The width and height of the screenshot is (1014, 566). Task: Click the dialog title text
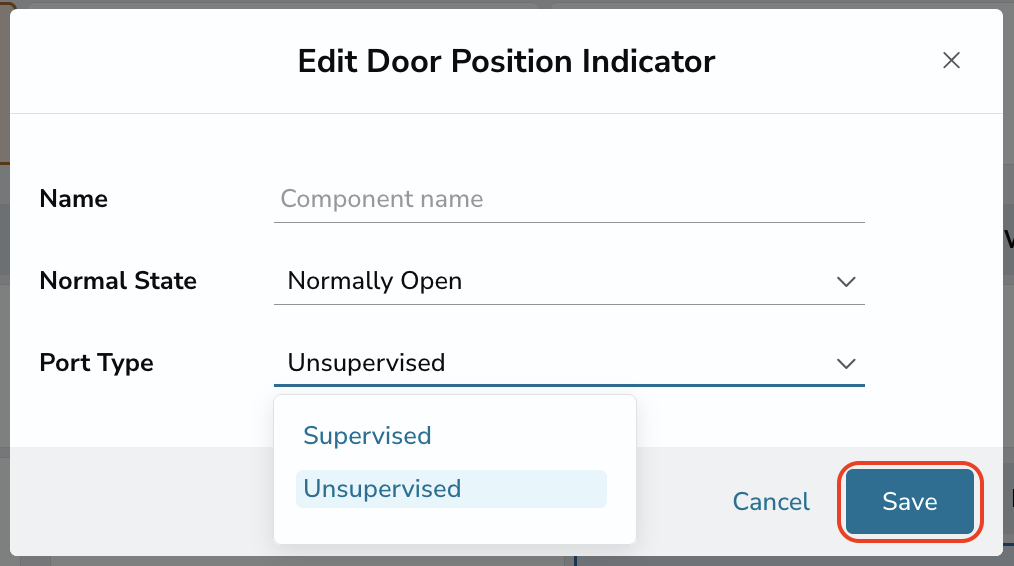[506, 61]
